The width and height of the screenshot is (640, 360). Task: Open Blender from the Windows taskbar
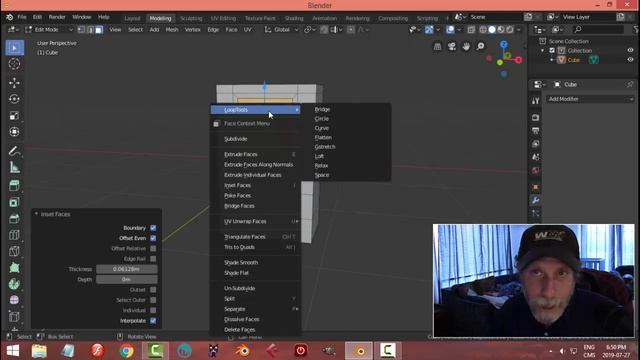point(359,351)
